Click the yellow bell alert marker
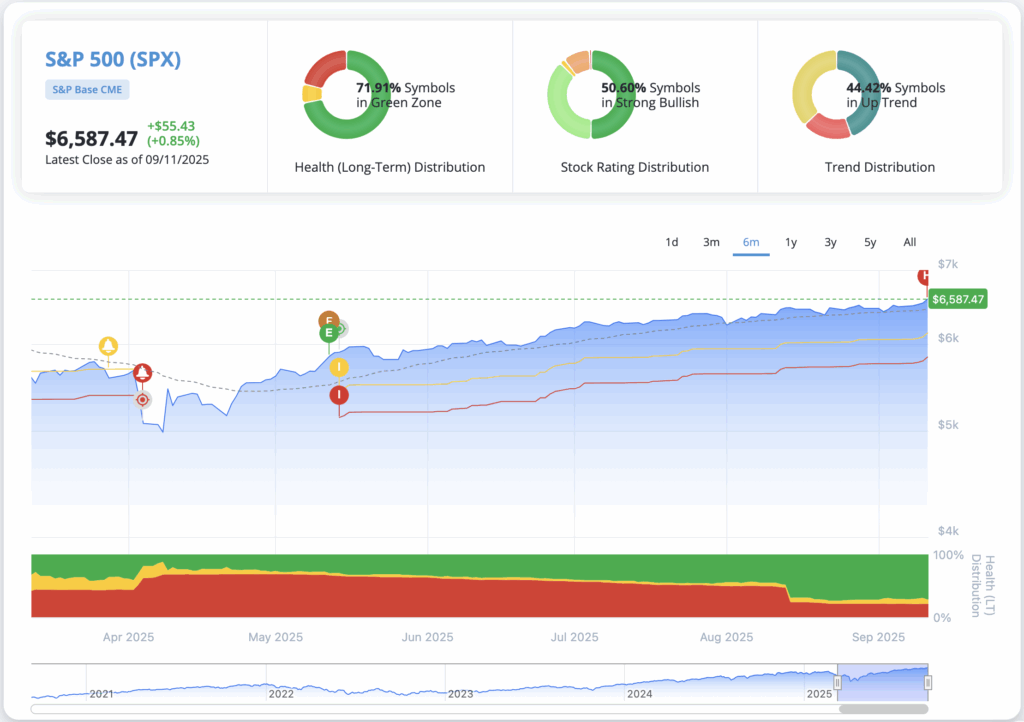This screenshot has width=1024, height=722. pos(108,346)
